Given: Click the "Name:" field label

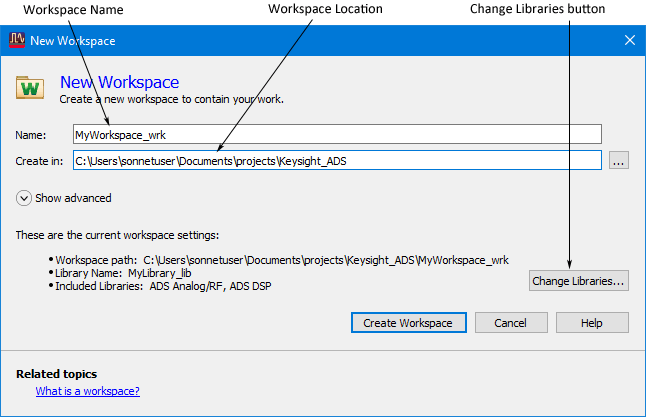Looking at the screenshot, I should pos(31,135).
